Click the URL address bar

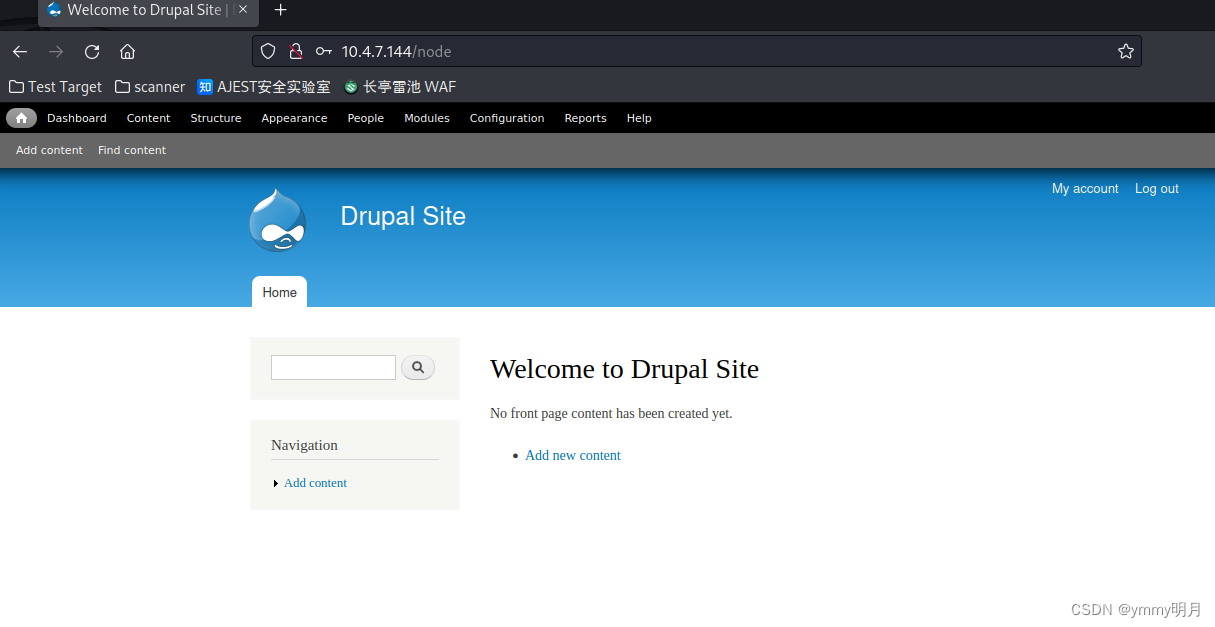point(697,51)
